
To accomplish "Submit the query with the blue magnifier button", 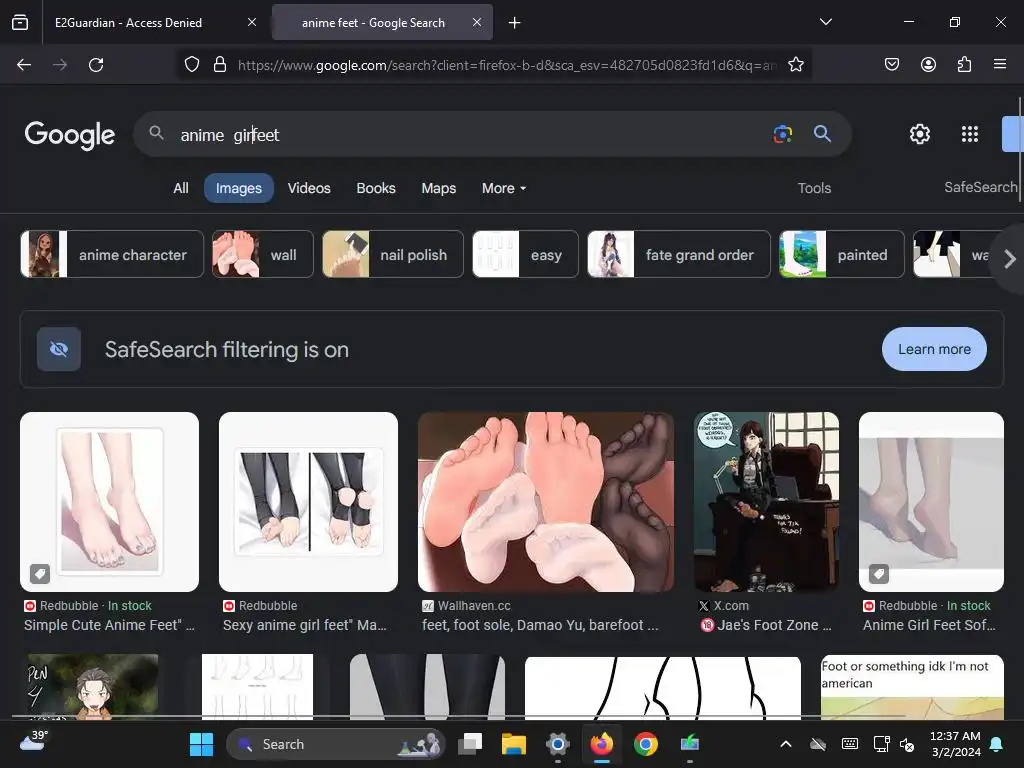I will click(822, 134).
